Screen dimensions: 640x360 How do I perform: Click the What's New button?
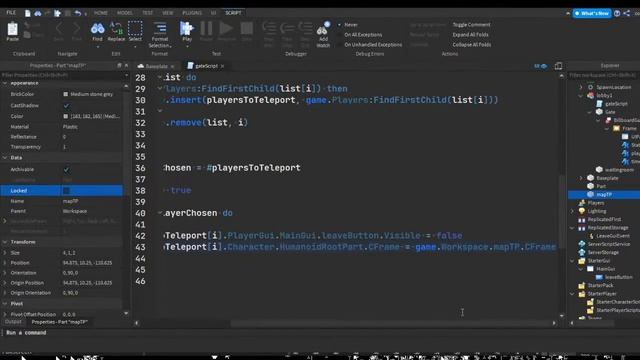[592, 13]
